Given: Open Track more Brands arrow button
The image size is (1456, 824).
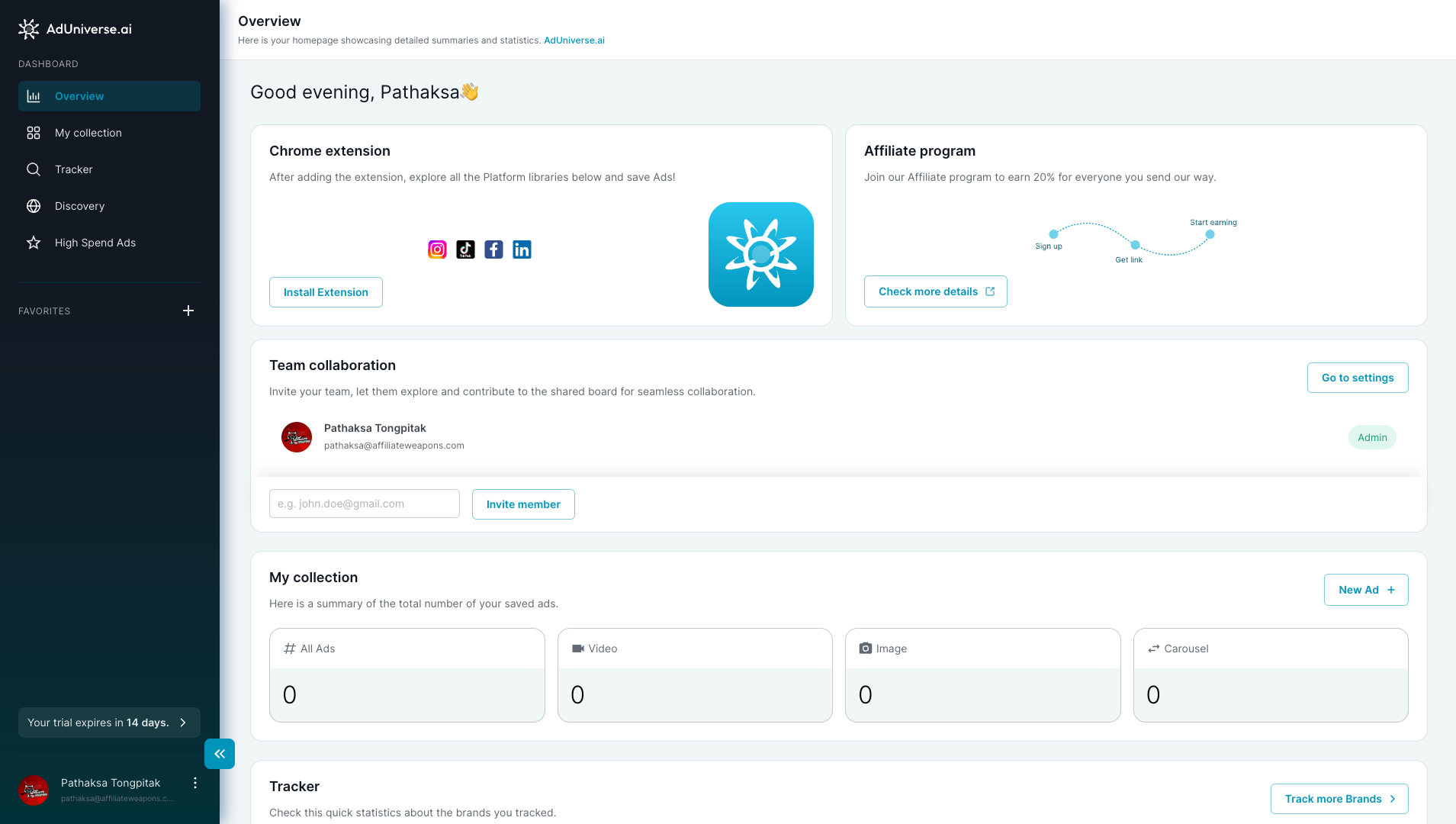Looking at the screenshot, I should (x=1339, y=799).
